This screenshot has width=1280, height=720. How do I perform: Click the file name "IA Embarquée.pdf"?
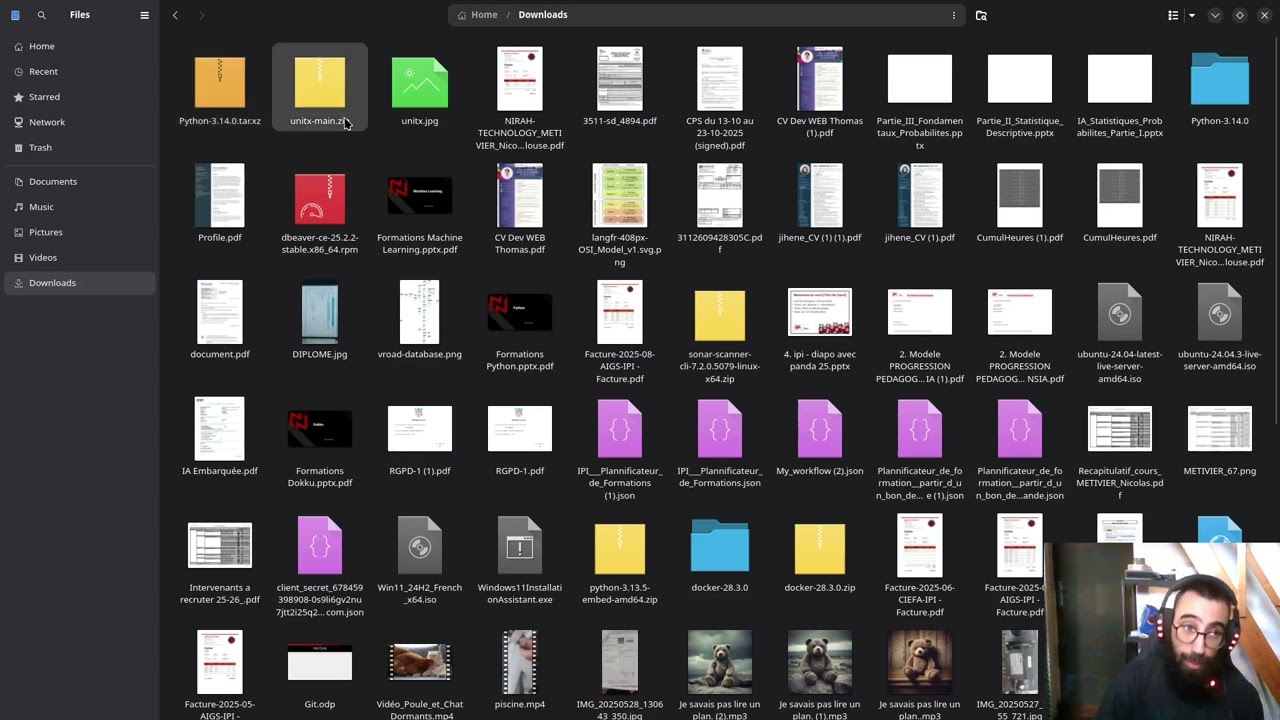coord(220,471)
